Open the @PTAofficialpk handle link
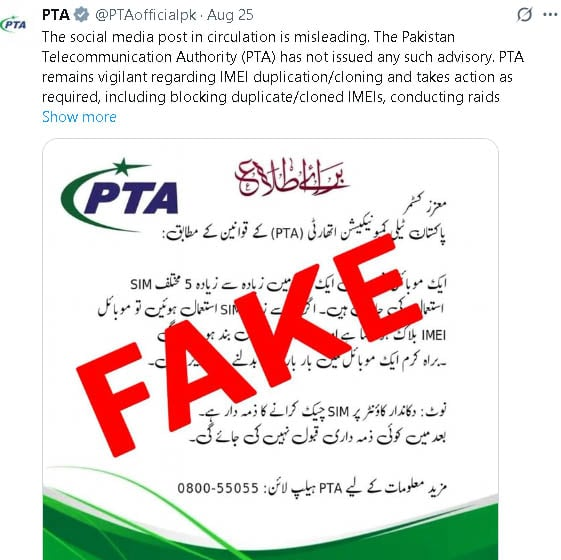561x560 pixels. point(146,15)
